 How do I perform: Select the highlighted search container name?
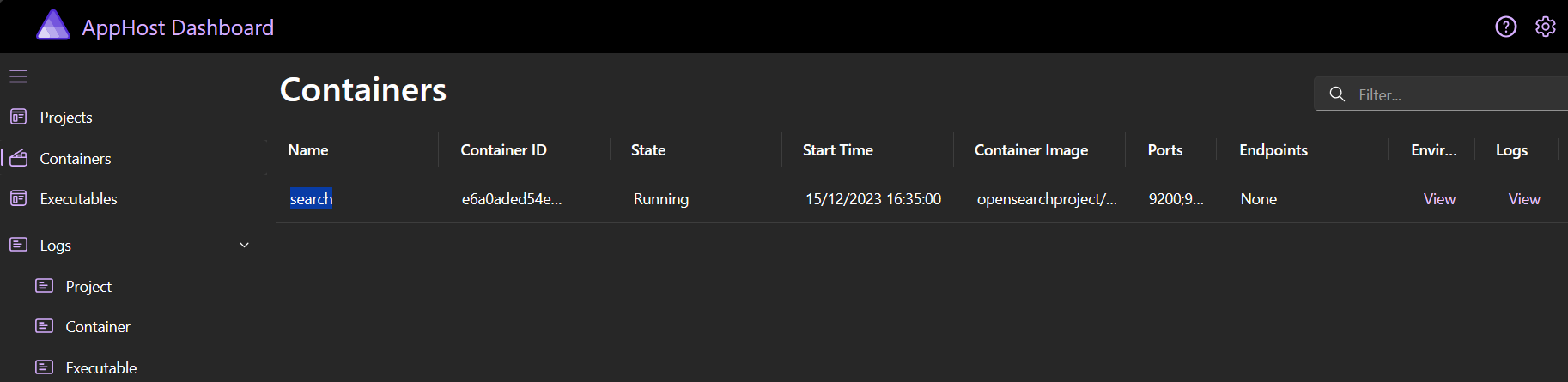tap(311, 199)
